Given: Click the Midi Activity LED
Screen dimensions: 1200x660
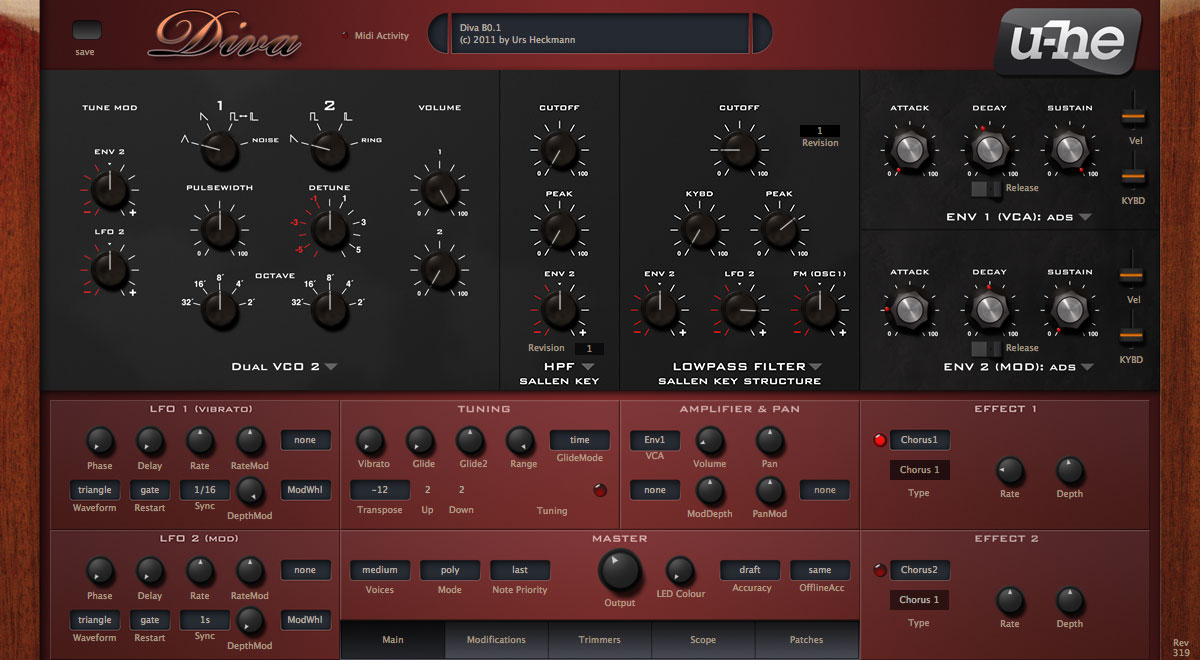Looking at the screenshot, I should pos(345,35).
